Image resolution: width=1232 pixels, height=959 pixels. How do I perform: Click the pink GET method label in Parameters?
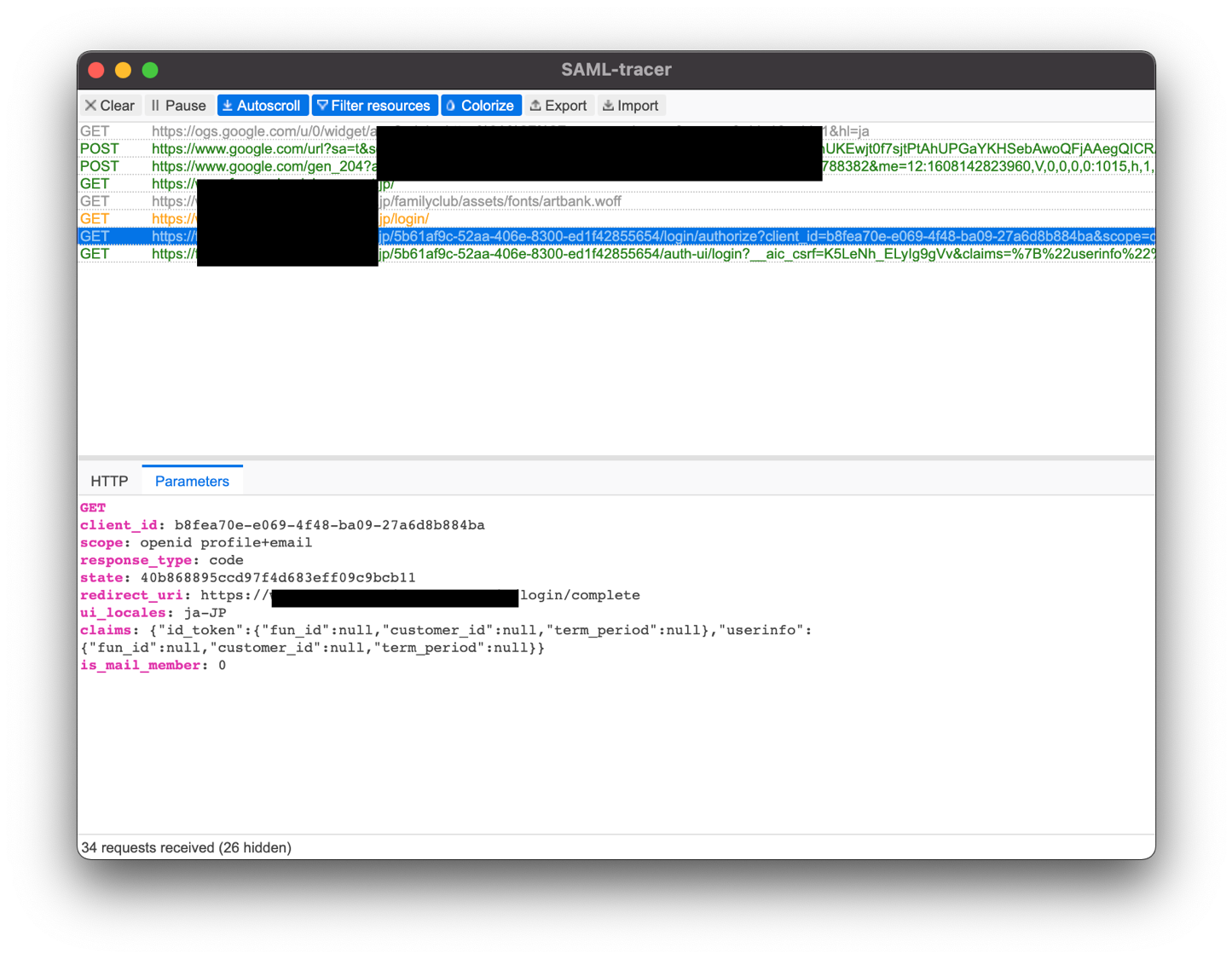[x=93, y=508]
